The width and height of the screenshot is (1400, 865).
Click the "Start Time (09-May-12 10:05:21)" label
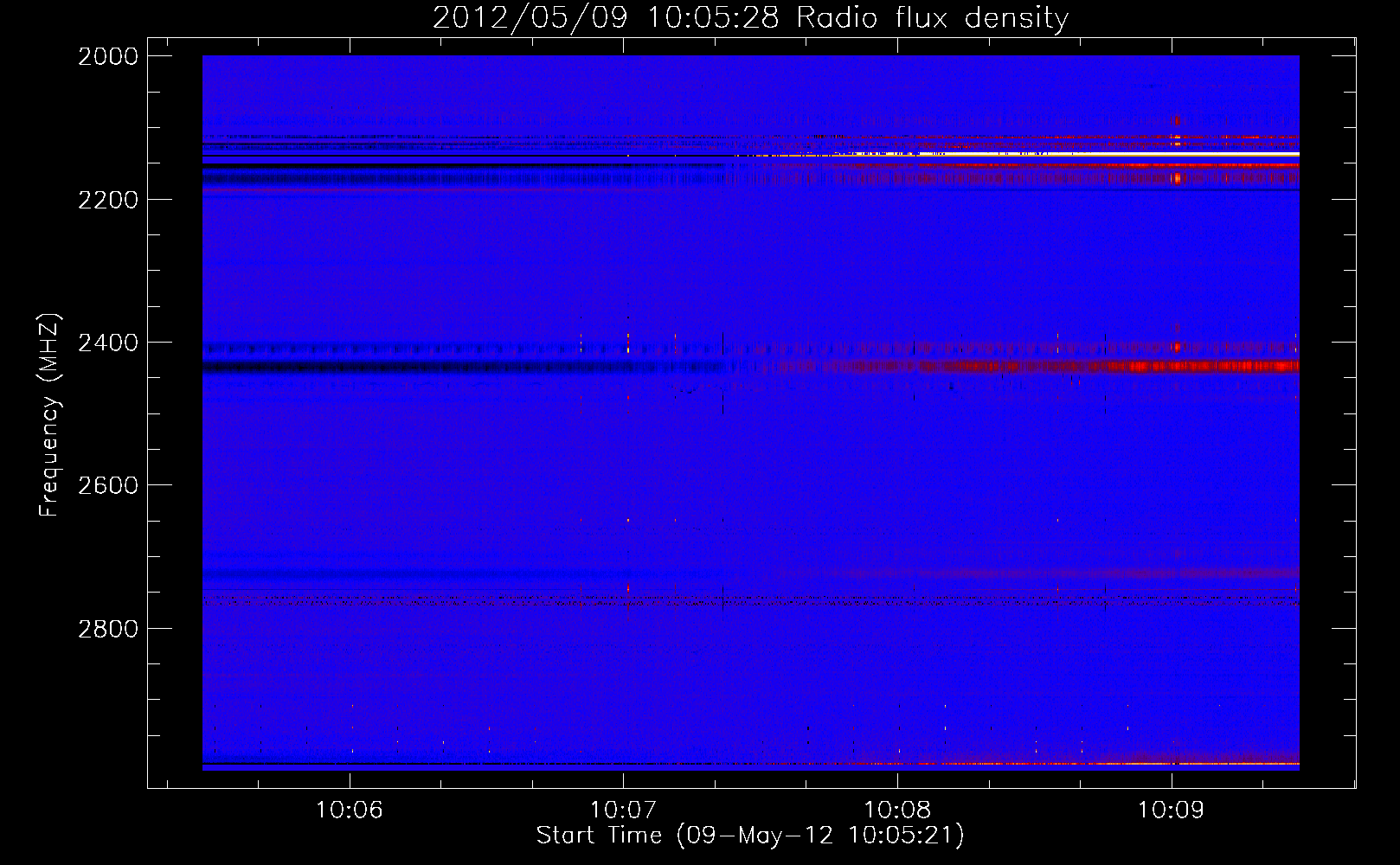pyautogui.click(x=750, y=836)
